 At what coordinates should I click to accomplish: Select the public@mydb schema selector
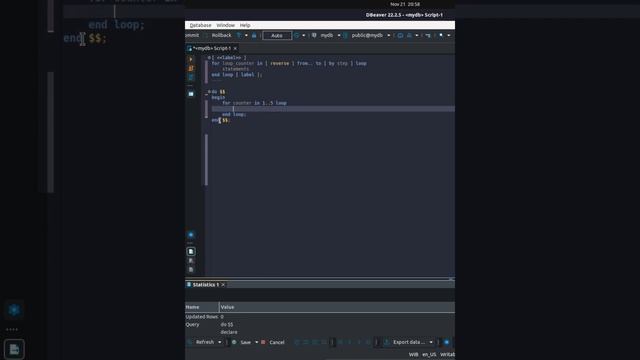pos(367,36)
